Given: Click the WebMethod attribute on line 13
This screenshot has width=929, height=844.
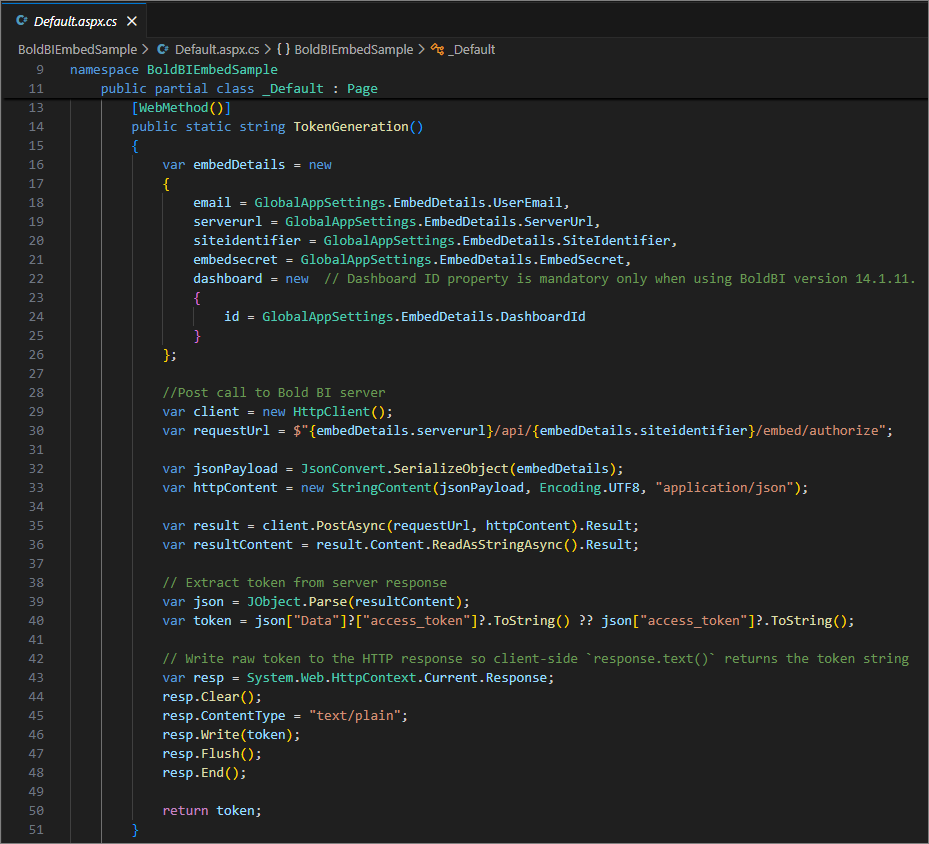Looking at the screenshot, I should (x=173, y=108).
